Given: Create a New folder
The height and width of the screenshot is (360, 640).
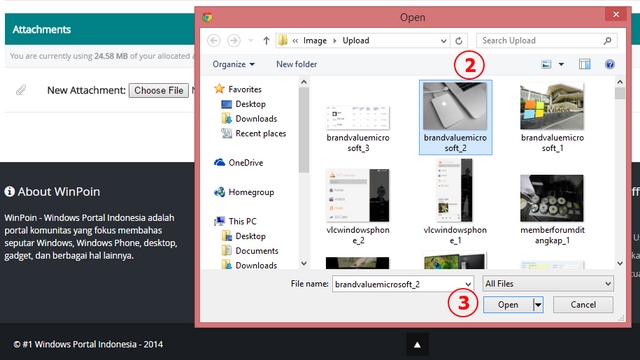Looking at the screenshot, I should coord(296,64).
